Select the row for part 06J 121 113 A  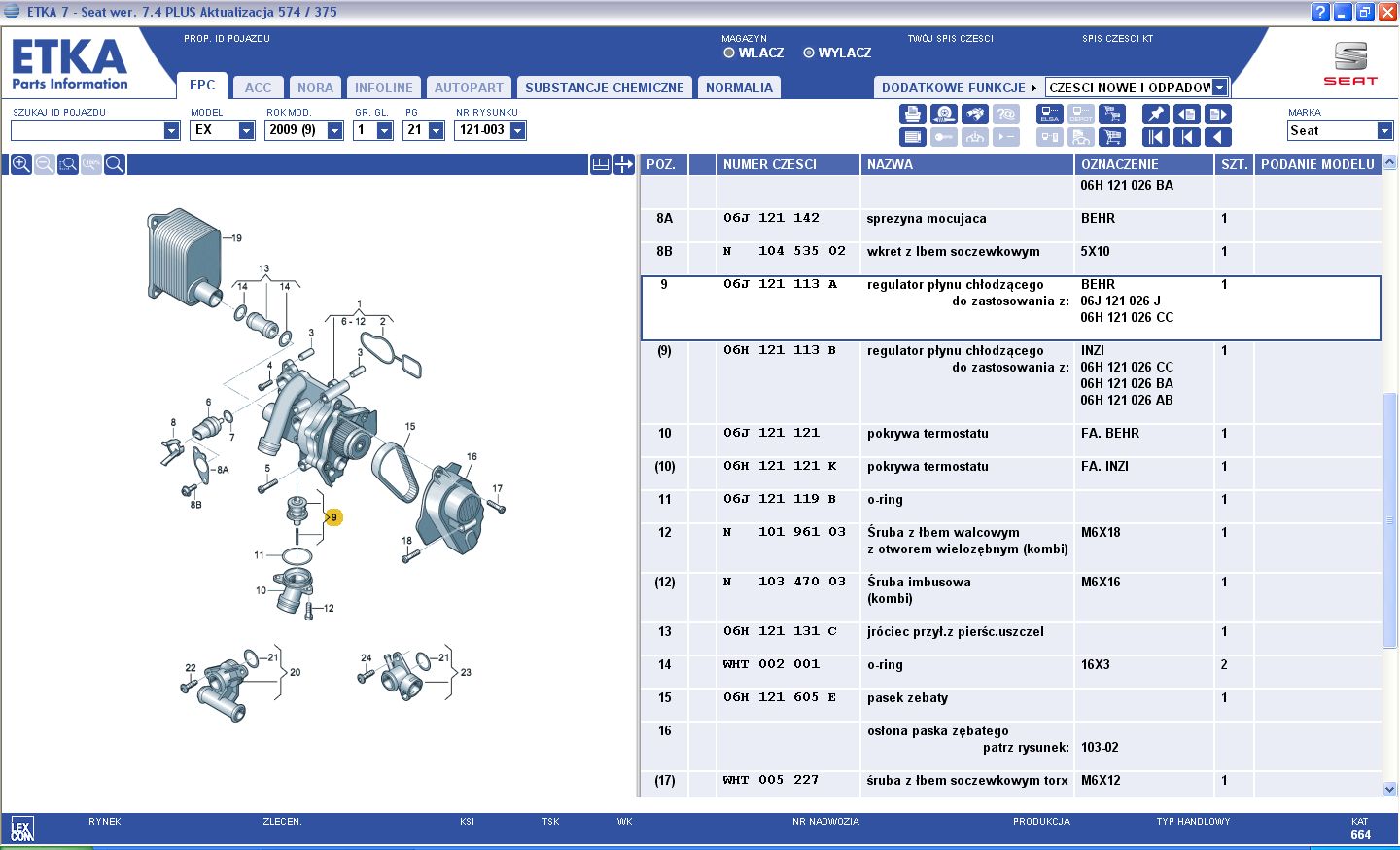point(1011,308)
